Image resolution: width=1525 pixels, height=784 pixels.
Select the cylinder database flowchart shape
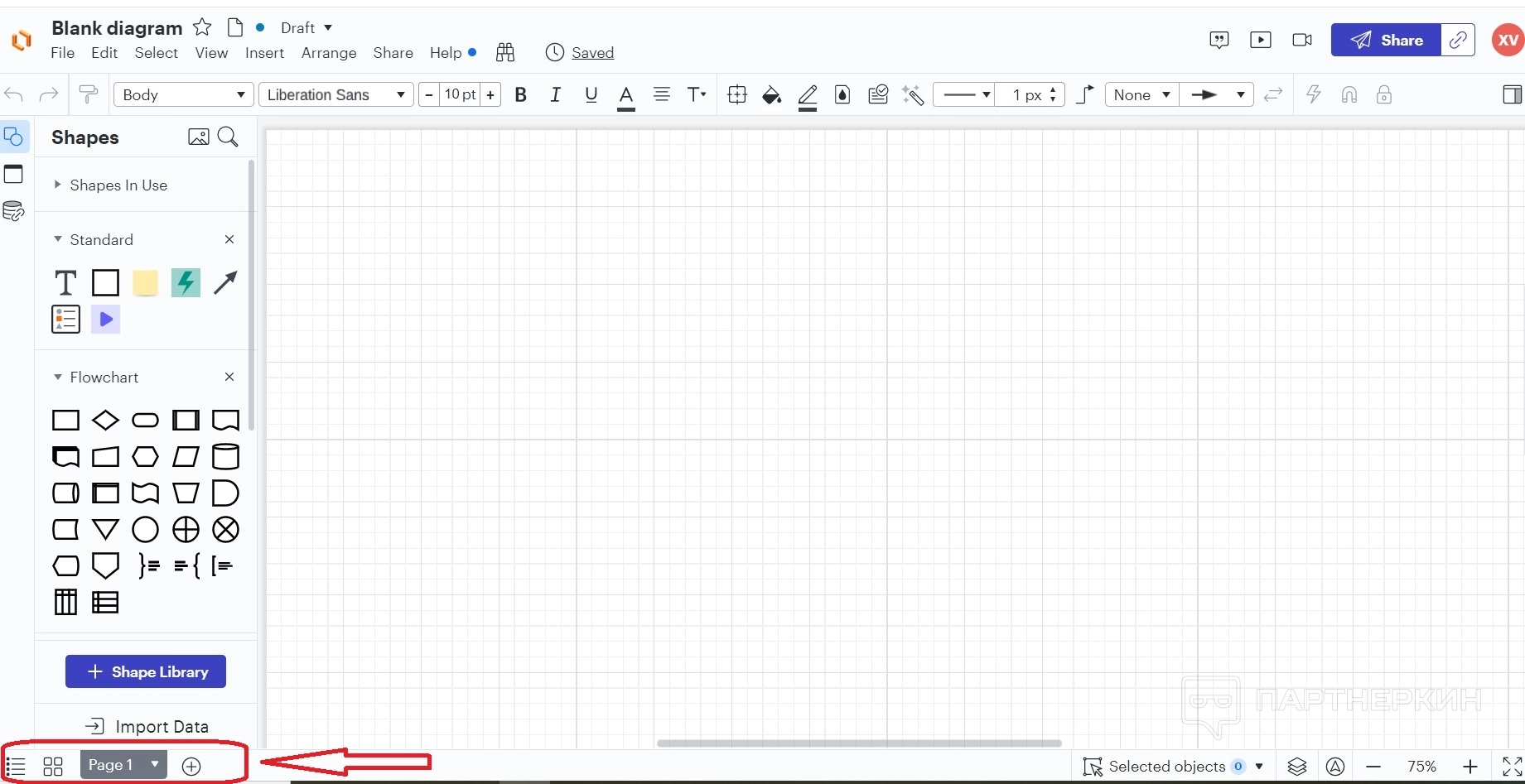pyautogui.click(x=225, y=457)
